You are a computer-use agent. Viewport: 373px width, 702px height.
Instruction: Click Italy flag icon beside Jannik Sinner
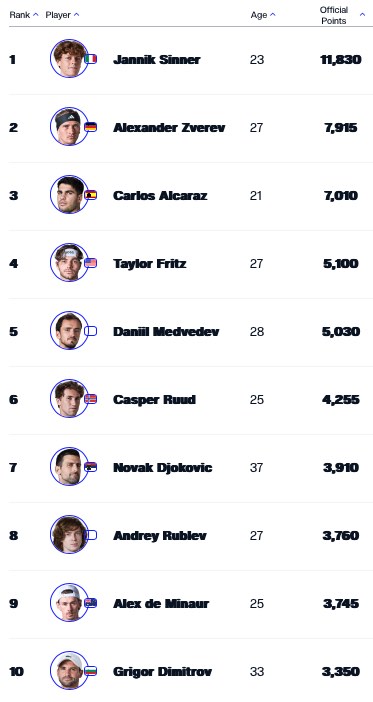pyautogui.click(x=90, y=59)
